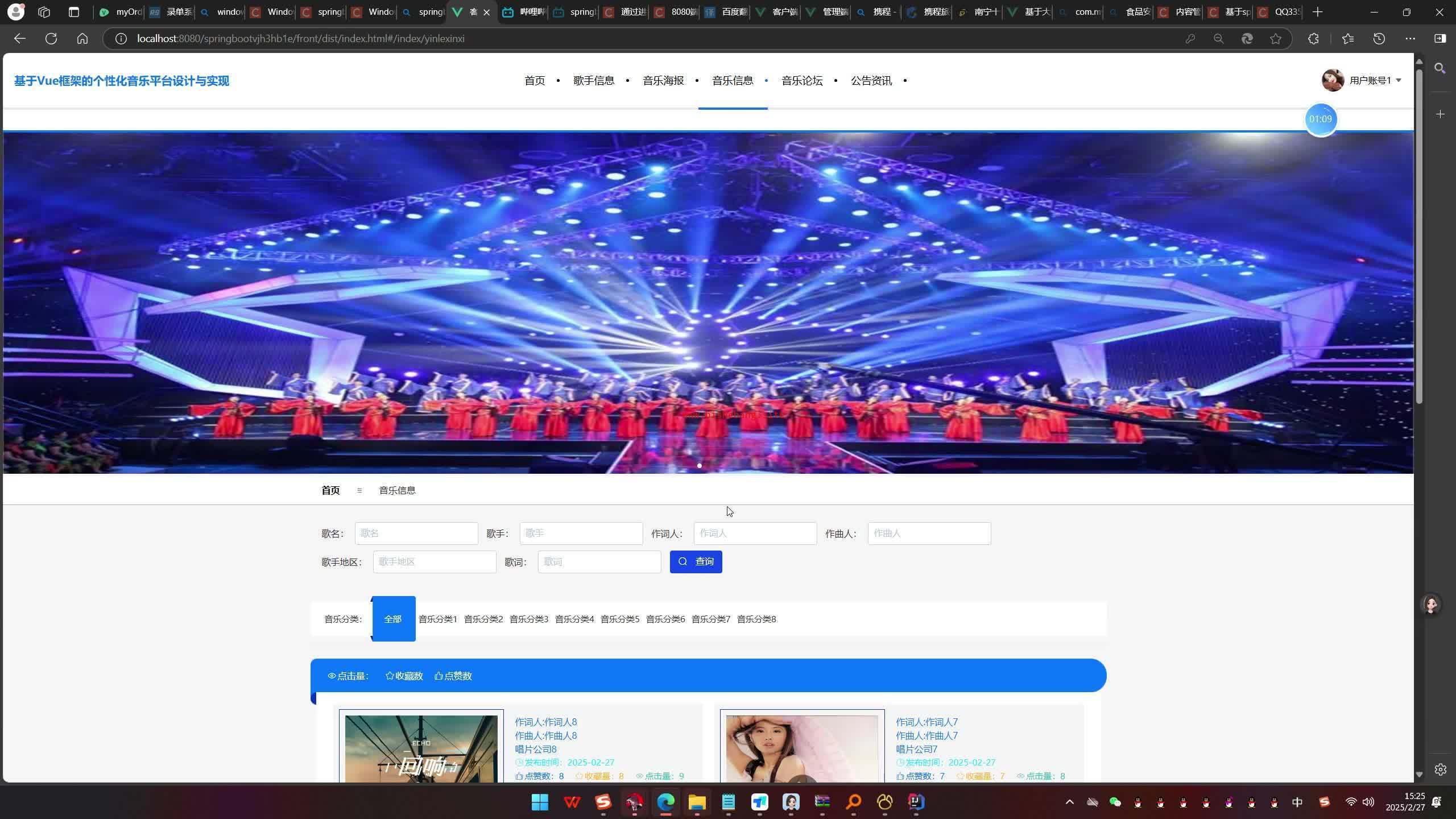This screenshot has height=819, width=1456.
Task: Add this page to favorites with the star icon
Action: pyautogui.click(x=1276, y=39)
